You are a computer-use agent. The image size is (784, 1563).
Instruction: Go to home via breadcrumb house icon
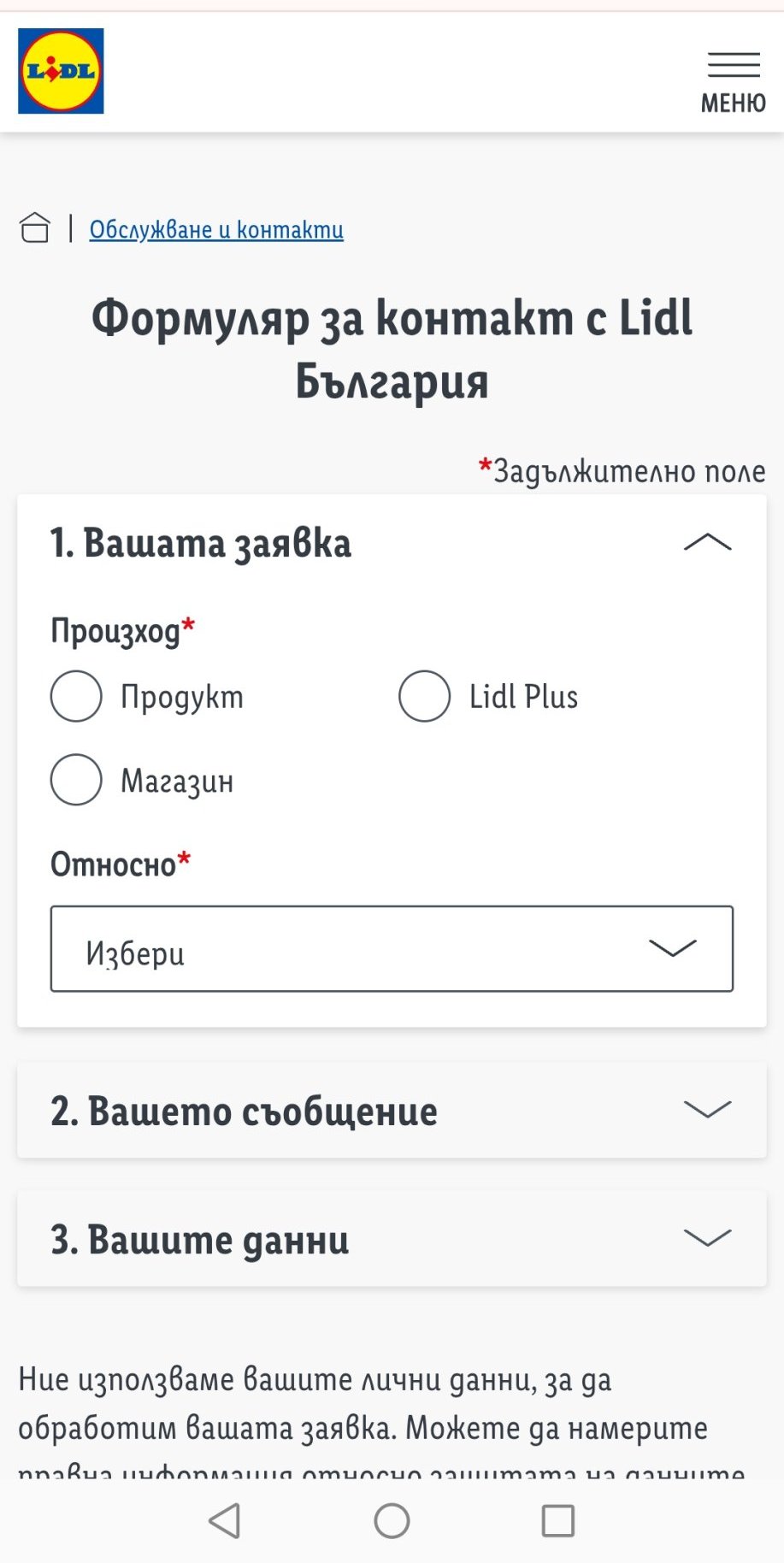[x=34, y=228]
